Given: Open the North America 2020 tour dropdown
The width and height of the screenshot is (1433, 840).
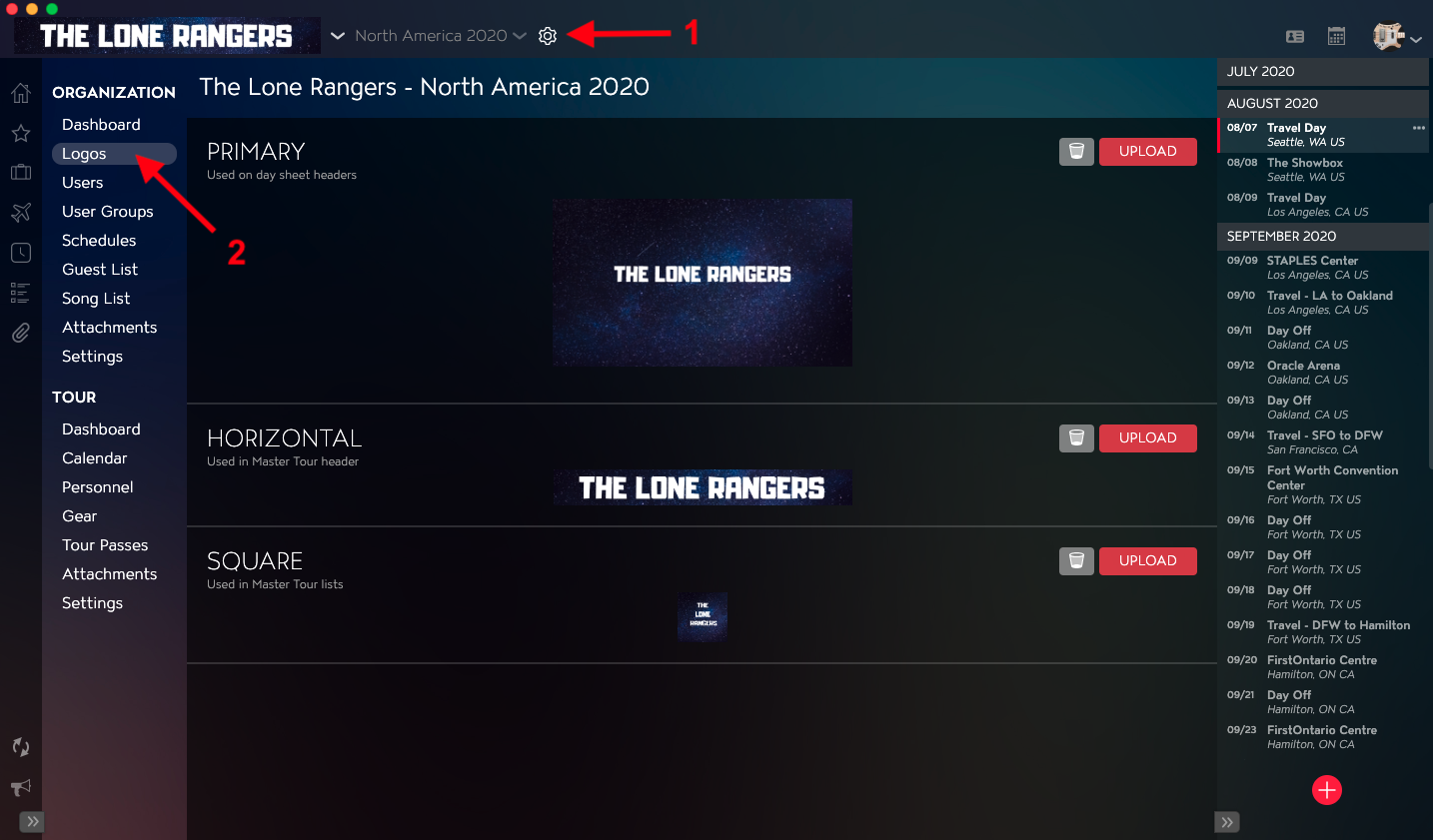Looking at the screenshot, I should [440, 36].
